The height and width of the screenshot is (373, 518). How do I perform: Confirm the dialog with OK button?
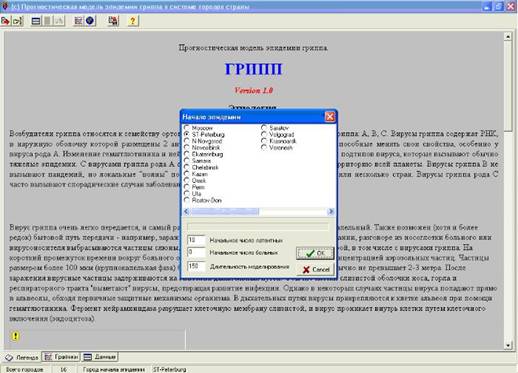tap(315, 253)
